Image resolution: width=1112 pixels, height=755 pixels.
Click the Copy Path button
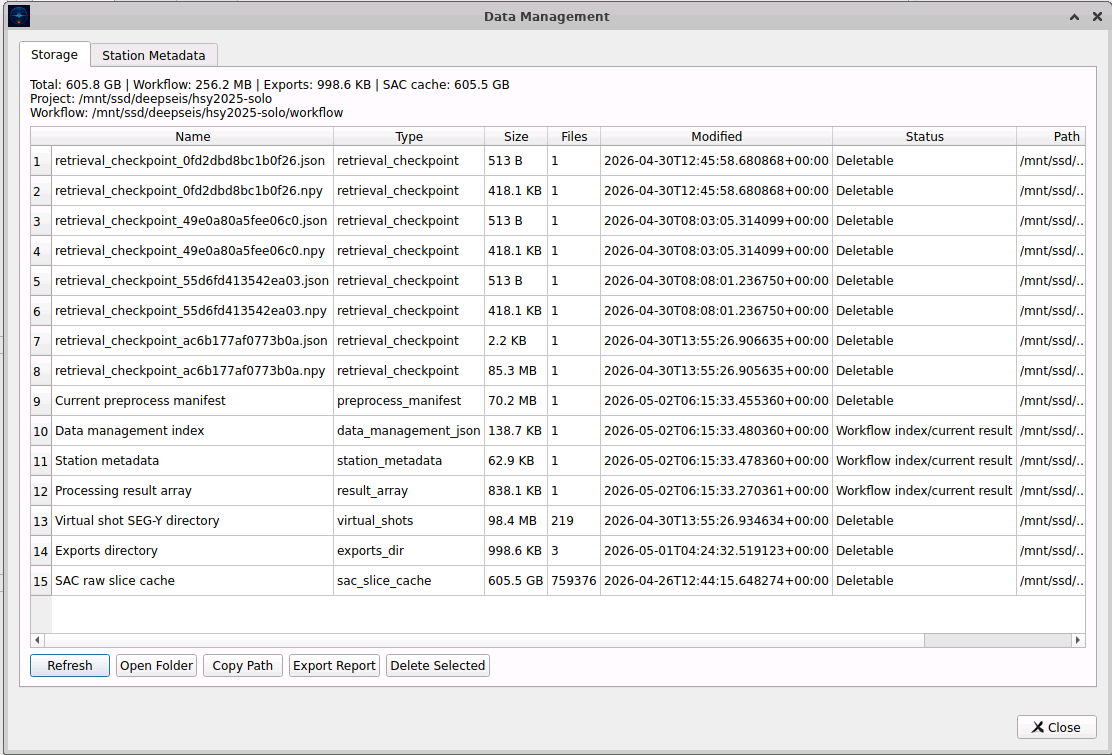coord(243,666)
